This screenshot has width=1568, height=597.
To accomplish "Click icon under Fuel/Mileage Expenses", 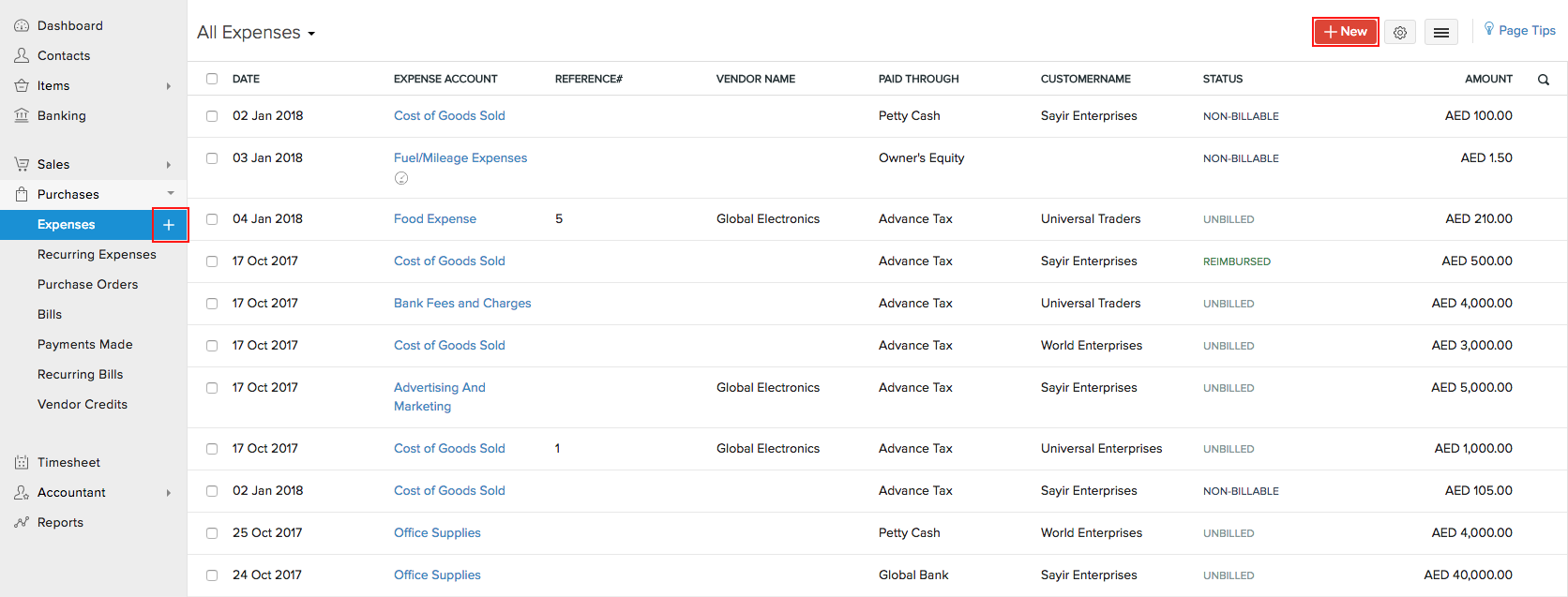I will click(401, 178).
